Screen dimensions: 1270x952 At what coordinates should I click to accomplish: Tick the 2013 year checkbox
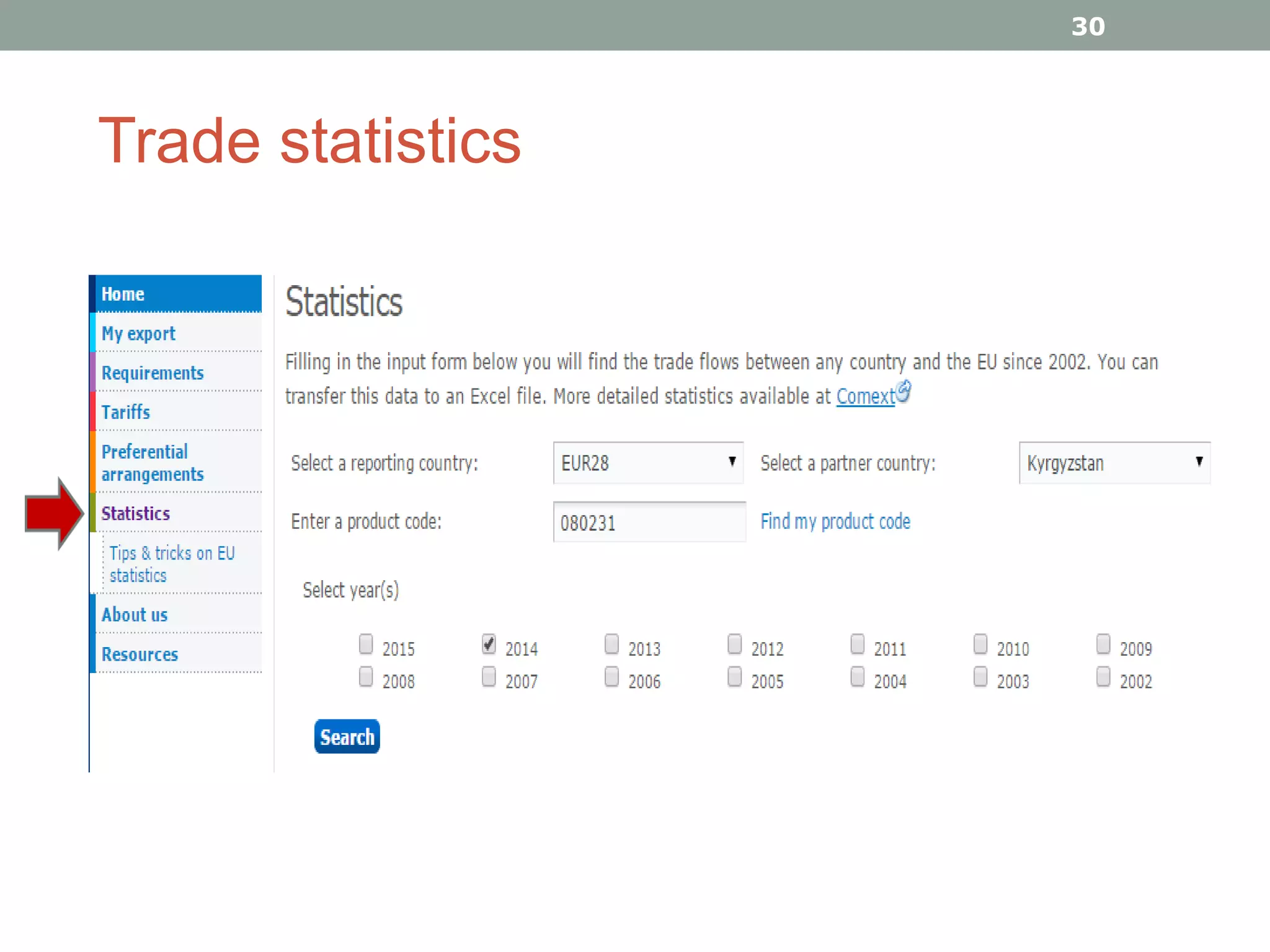(x=611, y=644)
